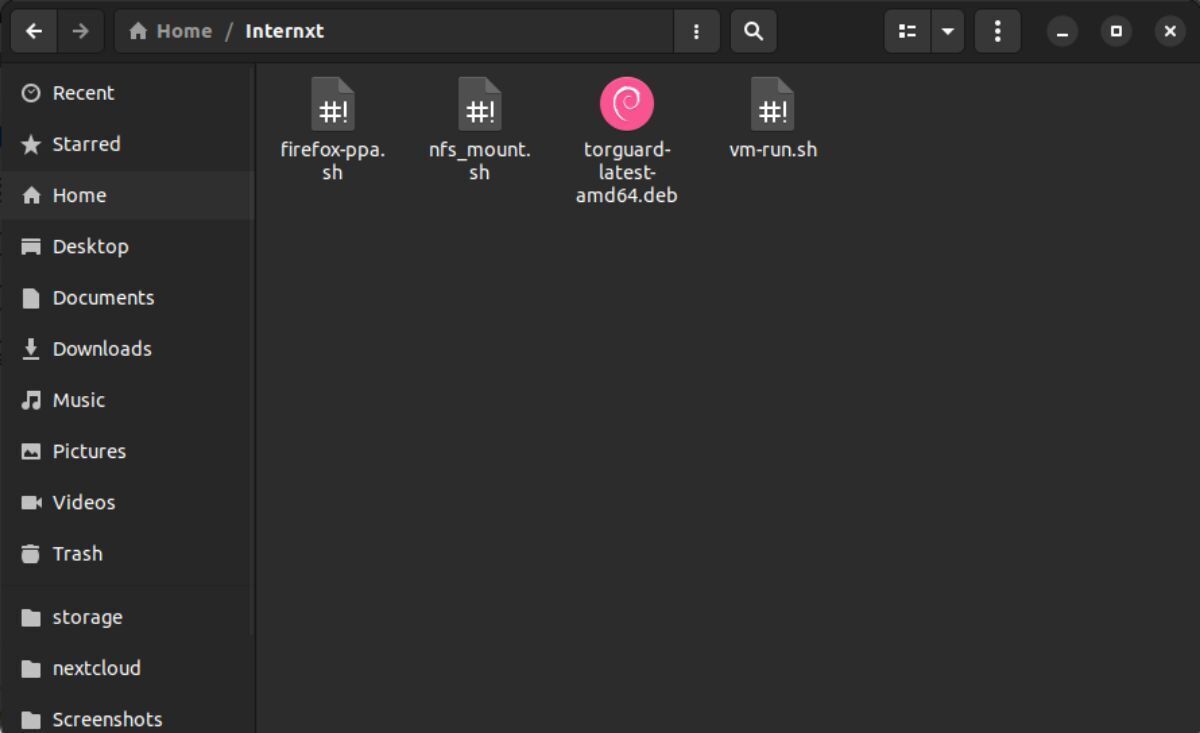Open storage bookmark in the sidebar
This screenshot has height=733, width=1200.
point(127,617)
